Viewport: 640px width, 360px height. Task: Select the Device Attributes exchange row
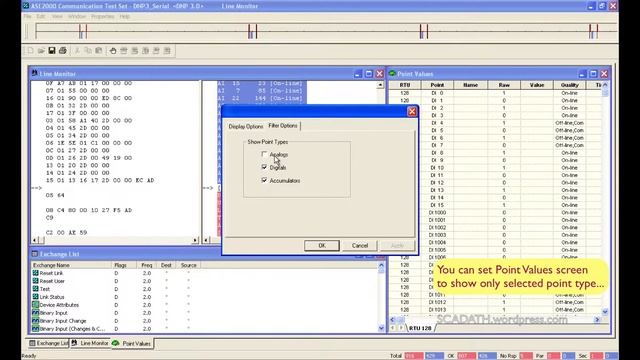tap(204, 305)
